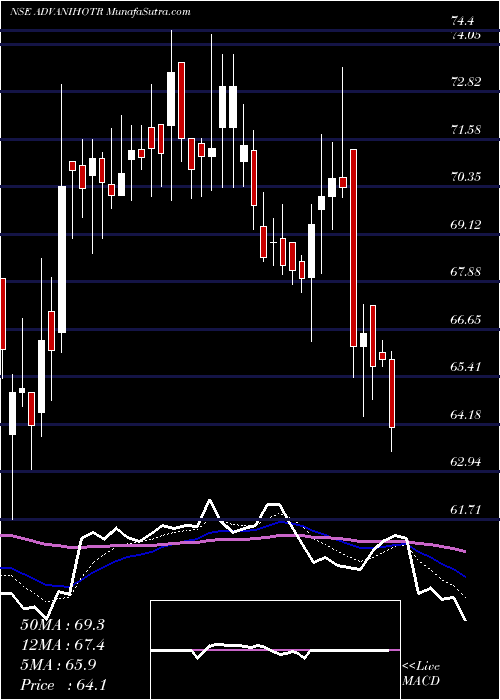The height and width of the screenshot is (700, 500).
Task: Click the 67.88 price axis label
Action: click(x=466, y=271)
